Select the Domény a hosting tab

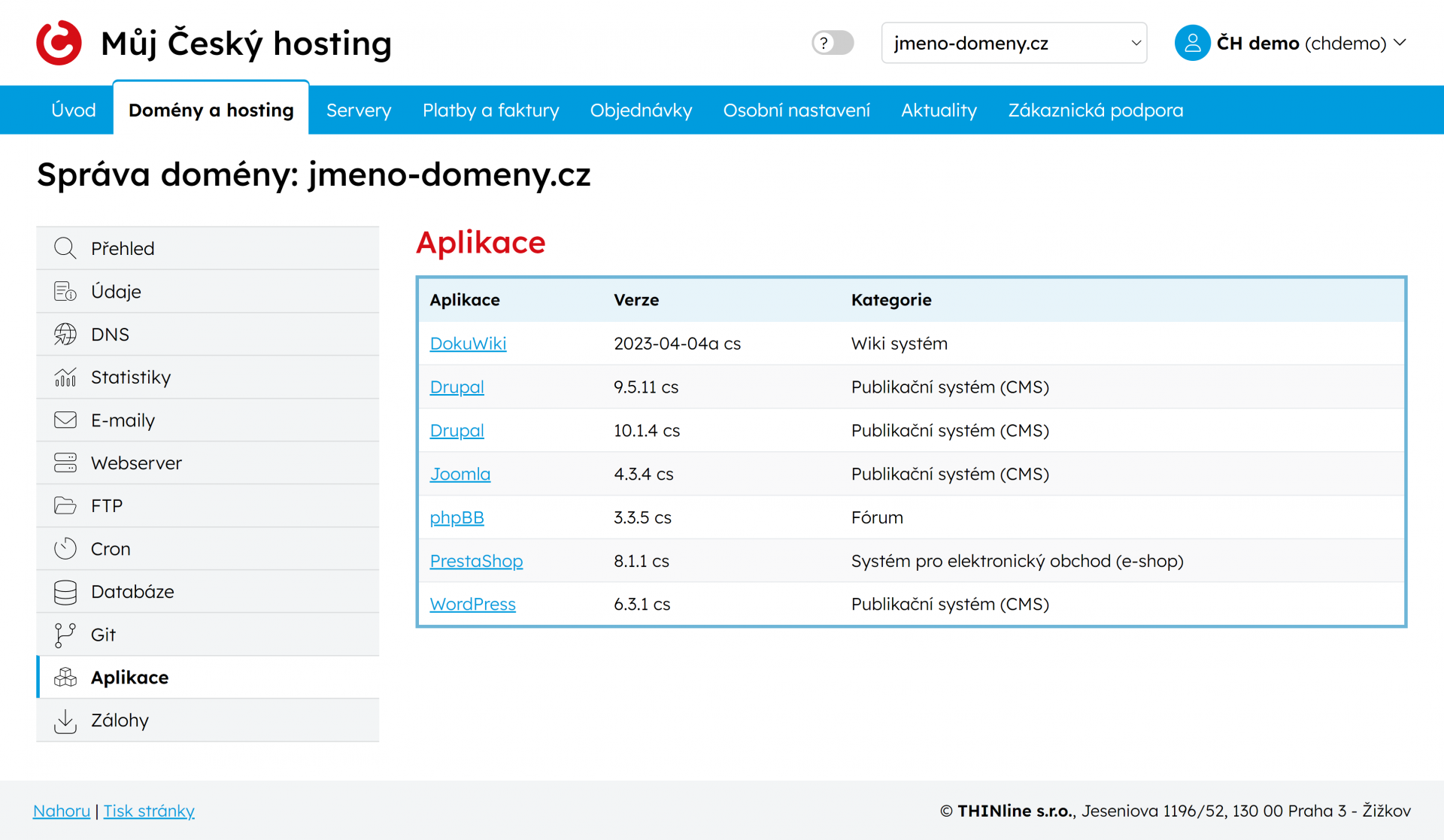click(x=211, y=110)
